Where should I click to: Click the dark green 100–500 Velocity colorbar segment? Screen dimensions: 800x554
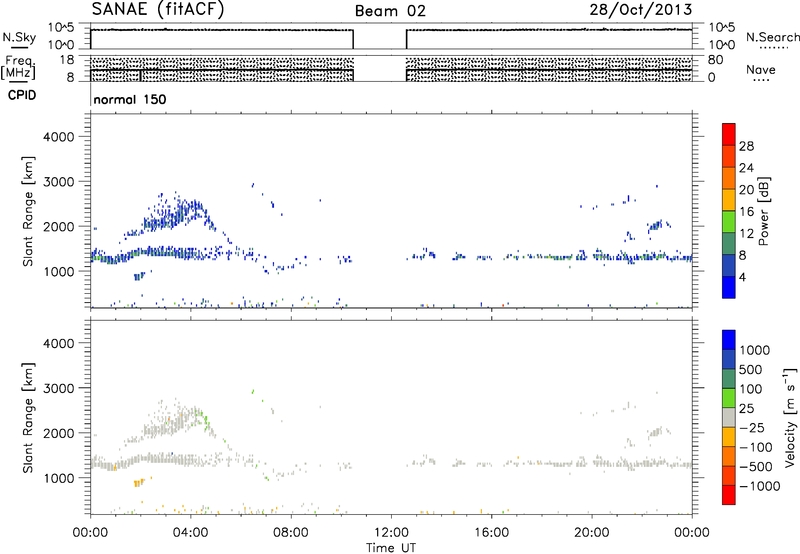(729, 379)
